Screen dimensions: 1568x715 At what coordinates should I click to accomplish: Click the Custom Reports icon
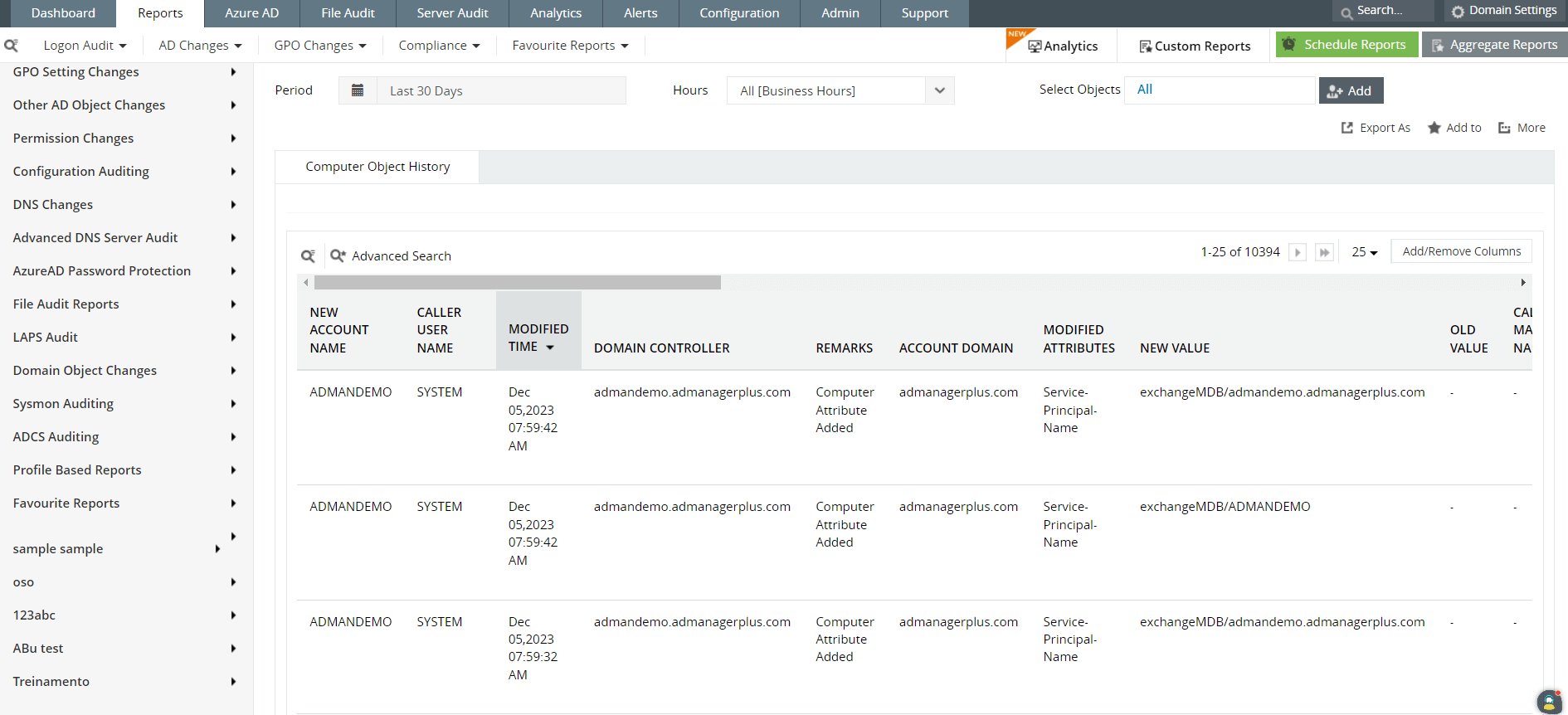(x=1145, y=46)
